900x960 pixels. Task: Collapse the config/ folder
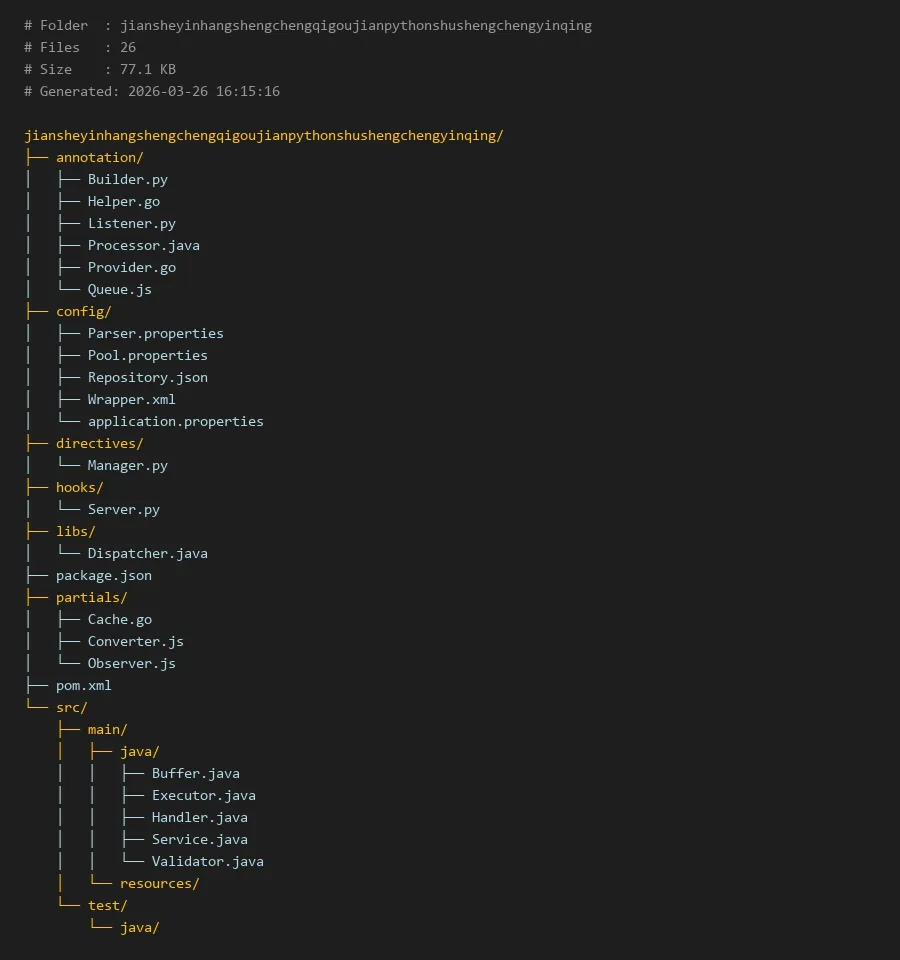pyautogui.click(x=83, y=311)
